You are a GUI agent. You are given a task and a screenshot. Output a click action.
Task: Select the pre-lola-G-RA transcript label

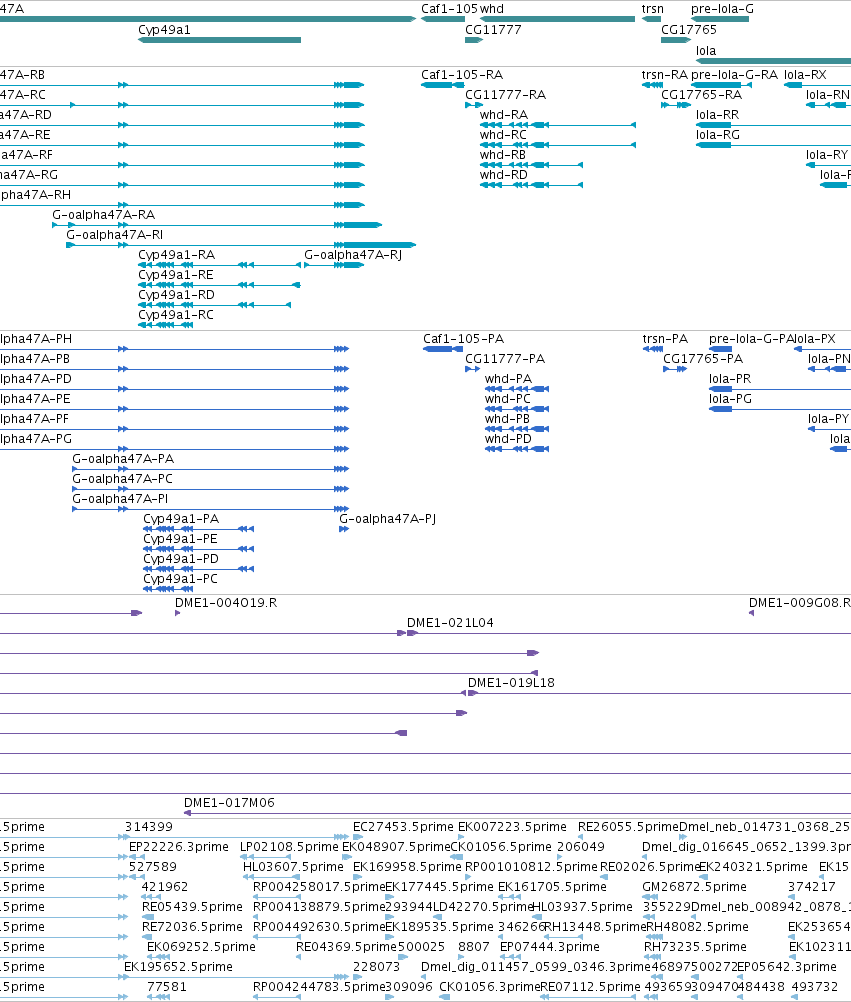coord(735,75)
